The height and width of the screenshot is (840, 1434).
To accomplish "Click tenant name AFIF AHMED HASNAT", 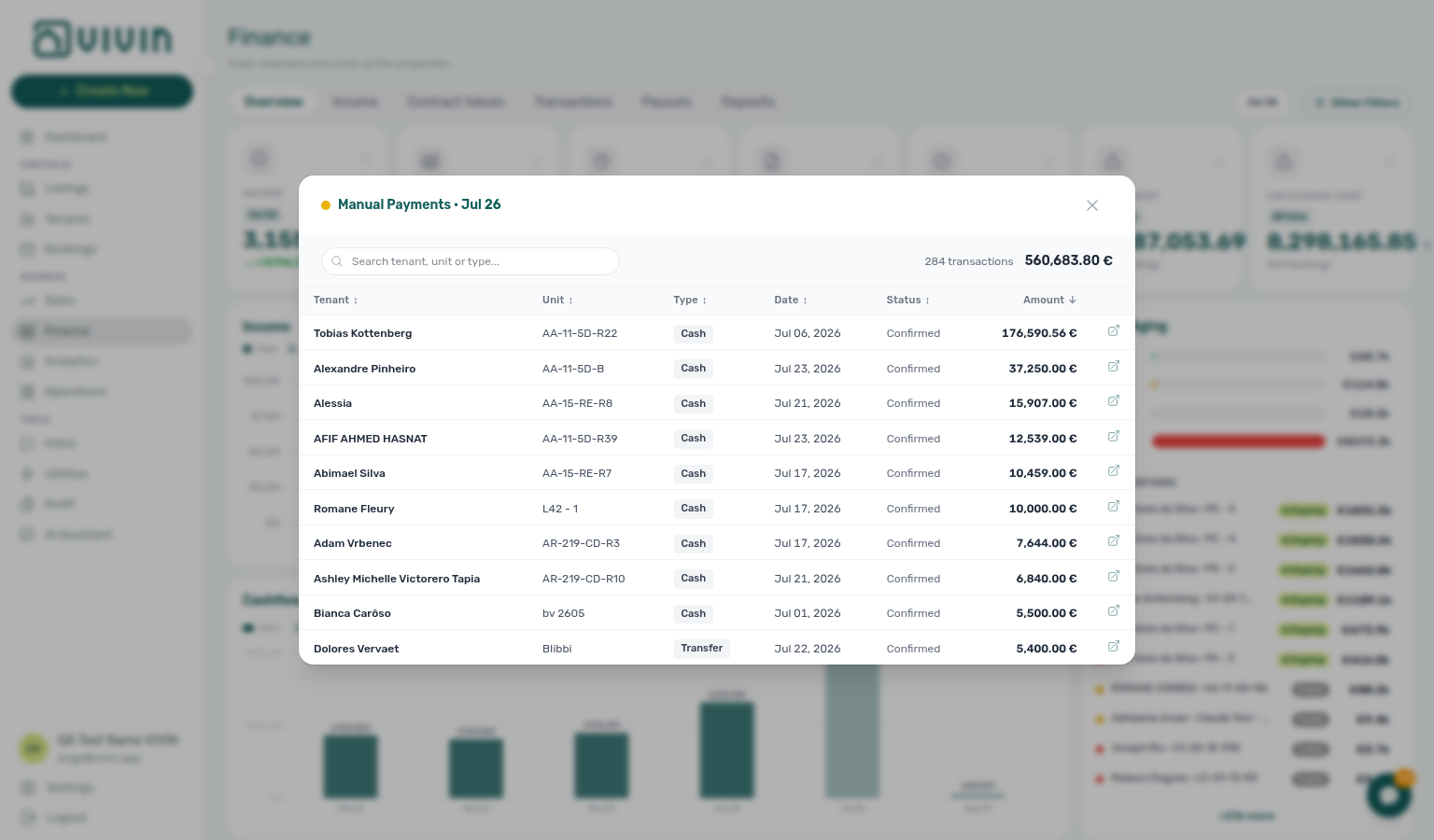I will coord(371,439).
